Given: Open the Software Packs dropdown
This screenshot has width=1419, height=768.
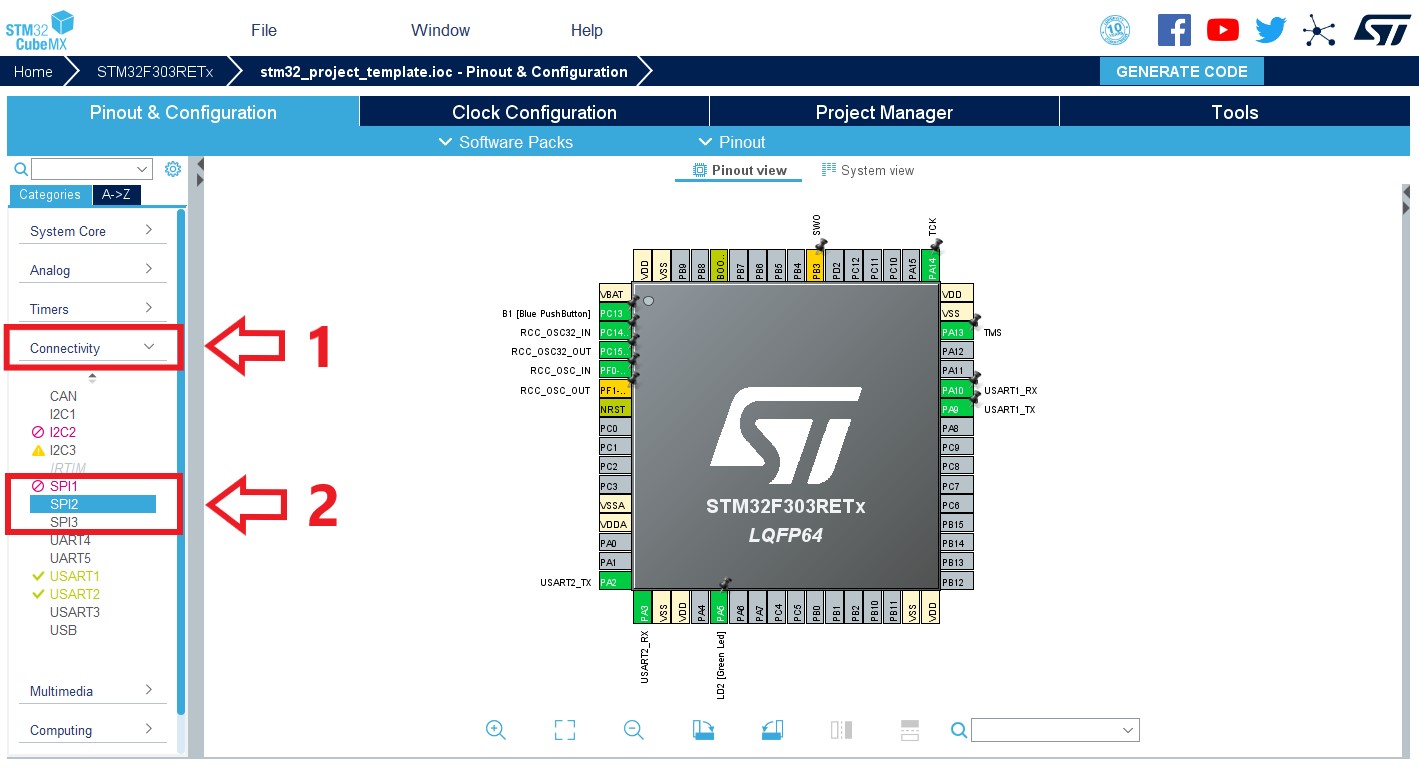Looking at the screenshot, I should click(506, 142).
